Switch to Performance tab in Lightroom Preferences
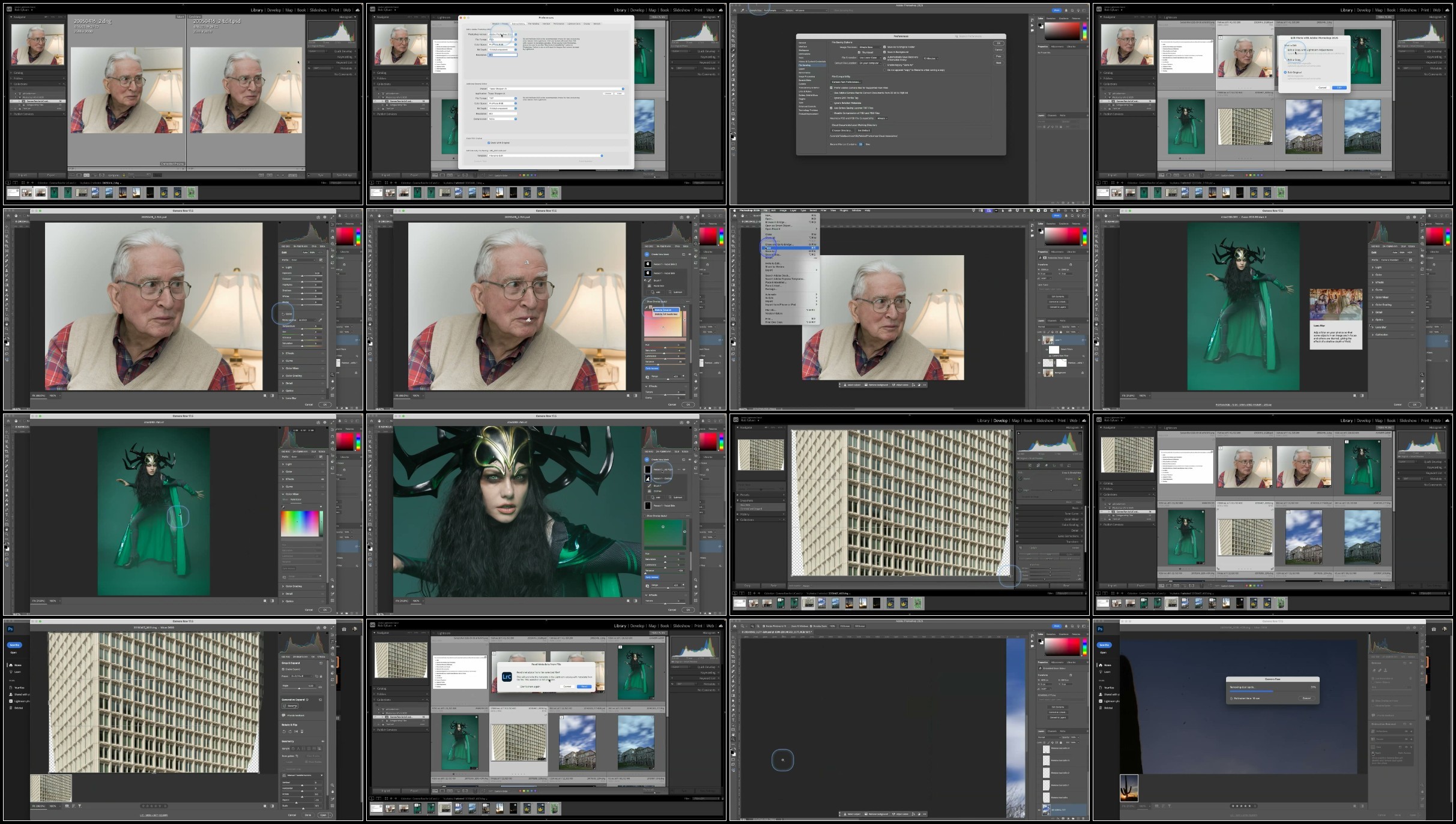Image resolution: width=1456 pixels, height=824 pixels. (558, 24)
